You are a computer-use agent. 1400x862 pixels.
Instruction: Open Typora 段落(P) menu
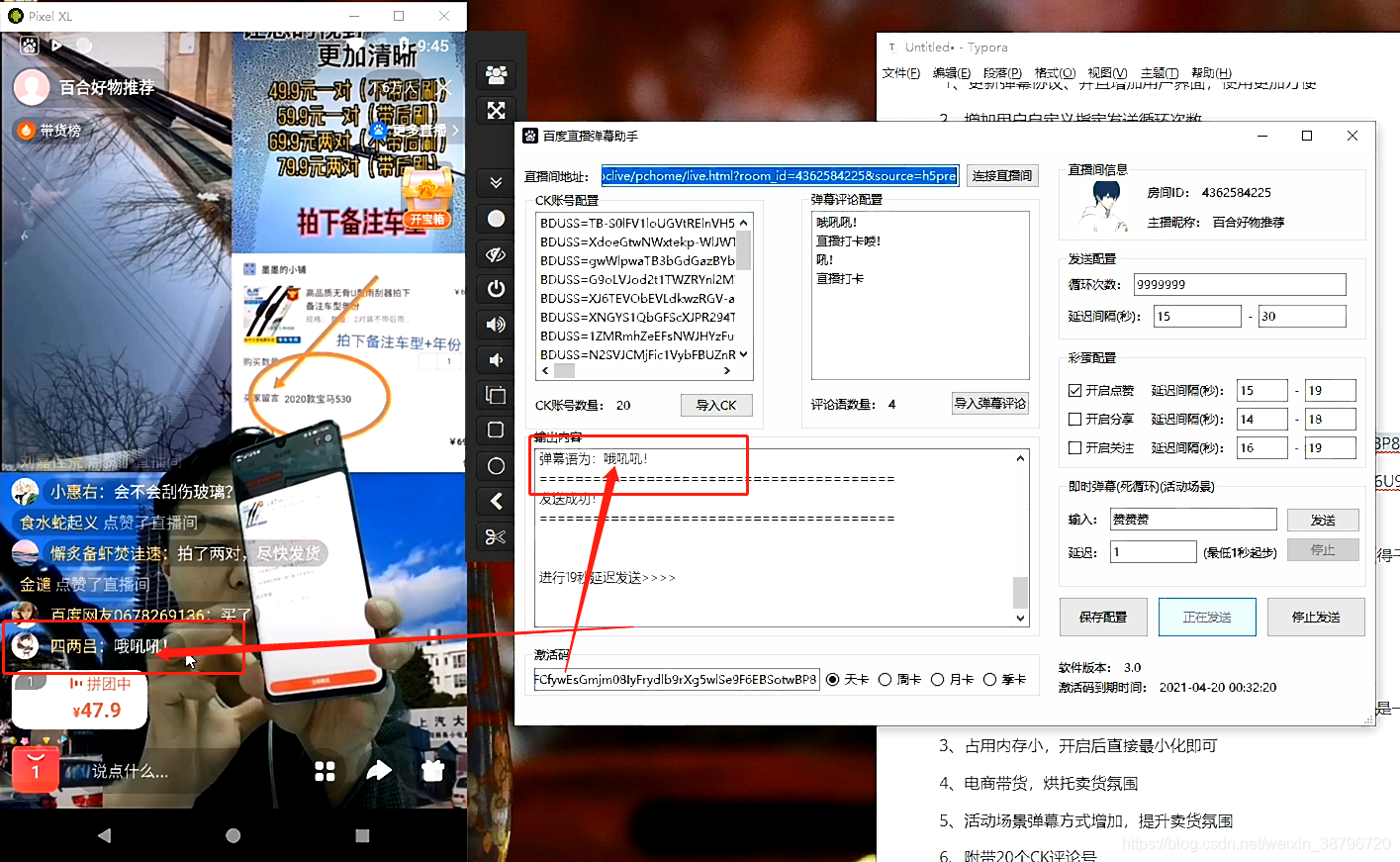1003,73
